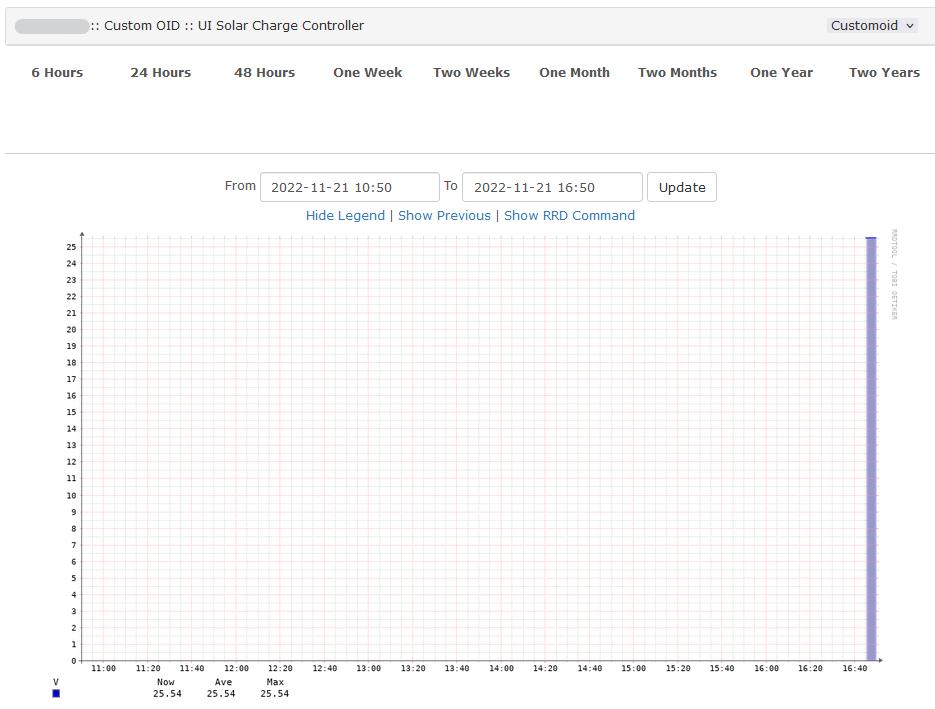Switch to the One Year view

pyautogui.click(x=781, y=72)
